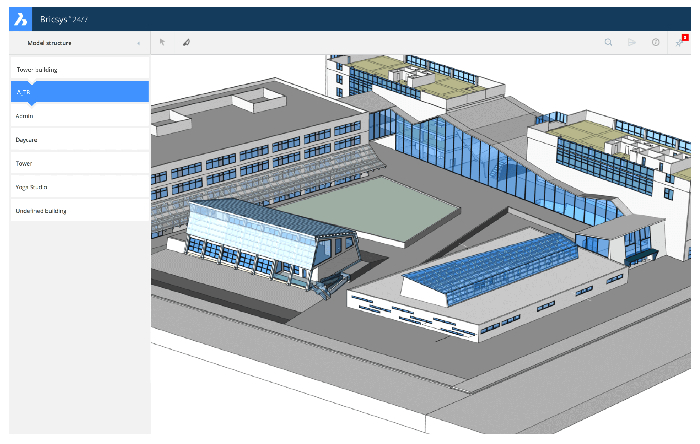
Task: Select the highlighted blue tree item
Action: [79, 92]
